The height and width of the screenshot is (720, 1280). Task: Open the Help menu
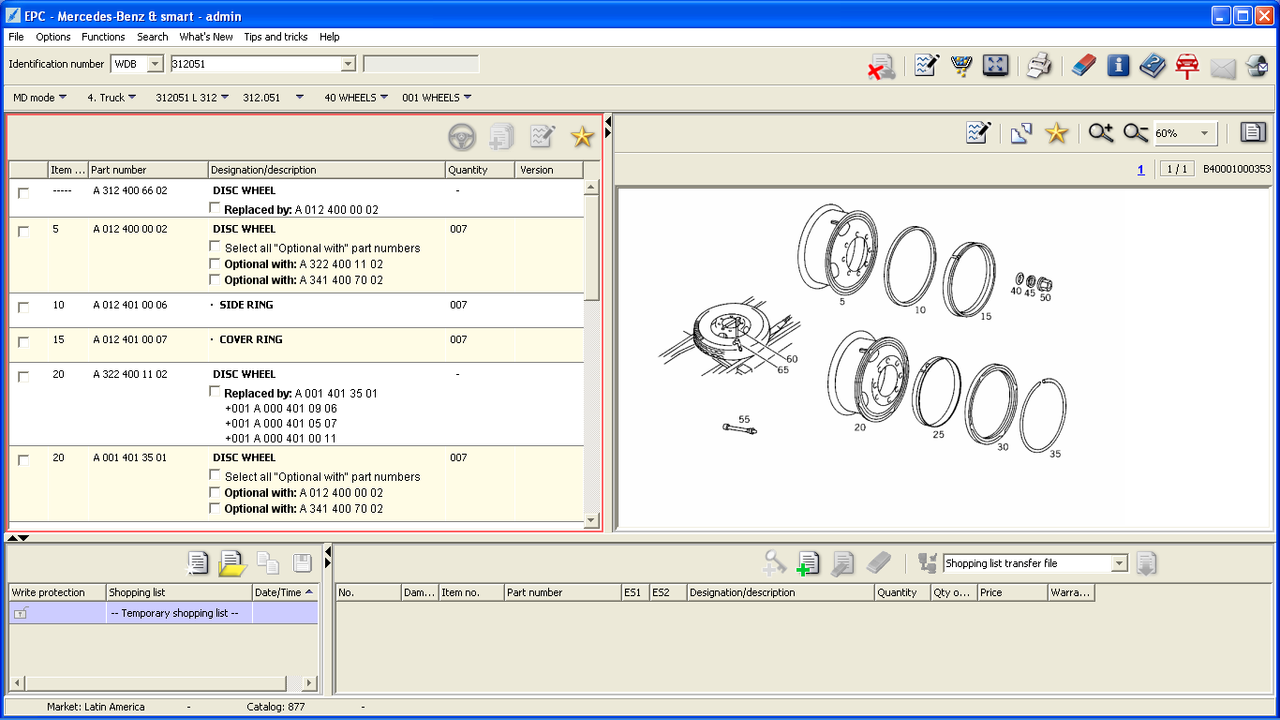tap(330, 37)
